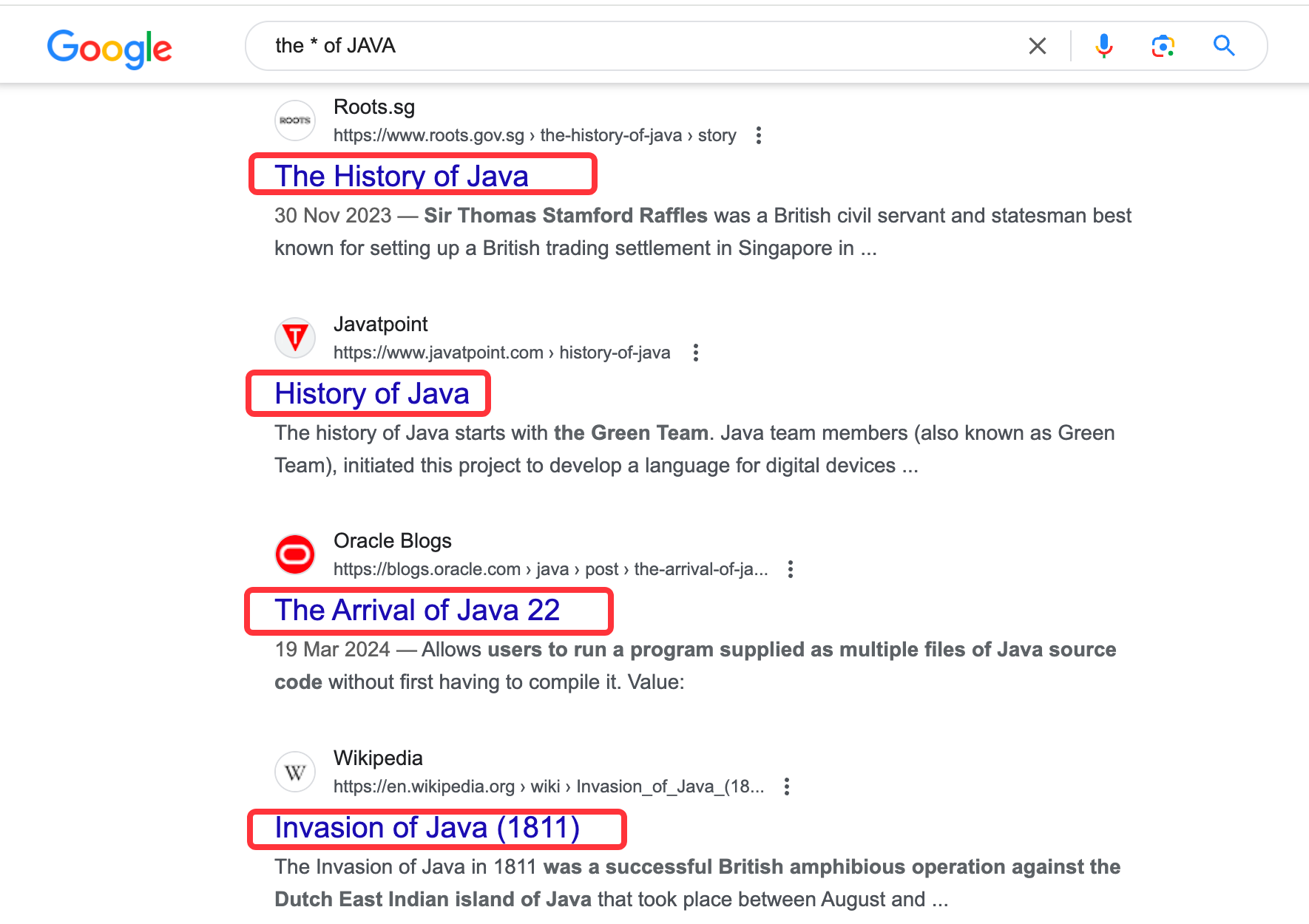The height and width of the screenshot is (924, 1309).
Task: Click the Wikipedia W favicon
Action: pyautogui.click(x=295, y=772)
